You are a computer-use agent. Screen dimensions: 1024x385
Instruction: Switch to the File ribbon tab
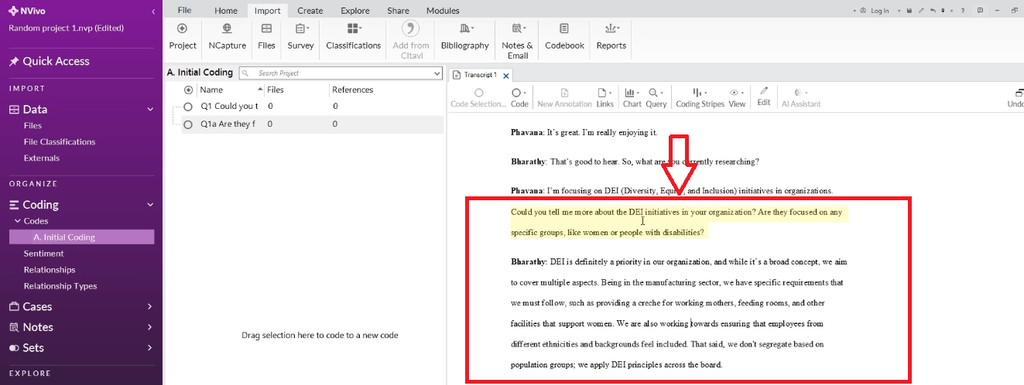pos(185,10)
